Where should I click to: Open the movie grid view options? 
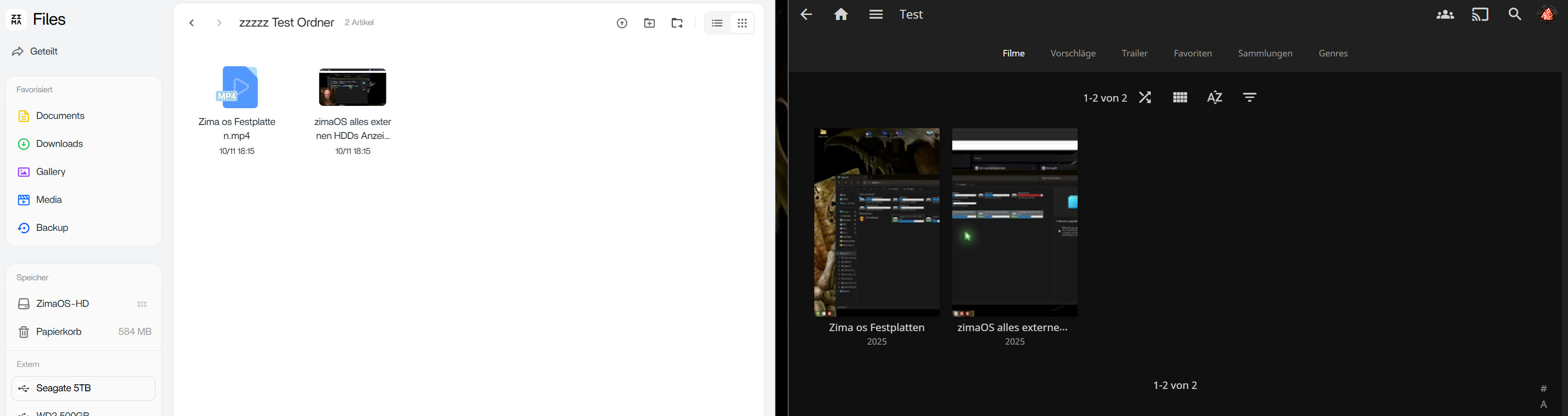point(1180,97)
